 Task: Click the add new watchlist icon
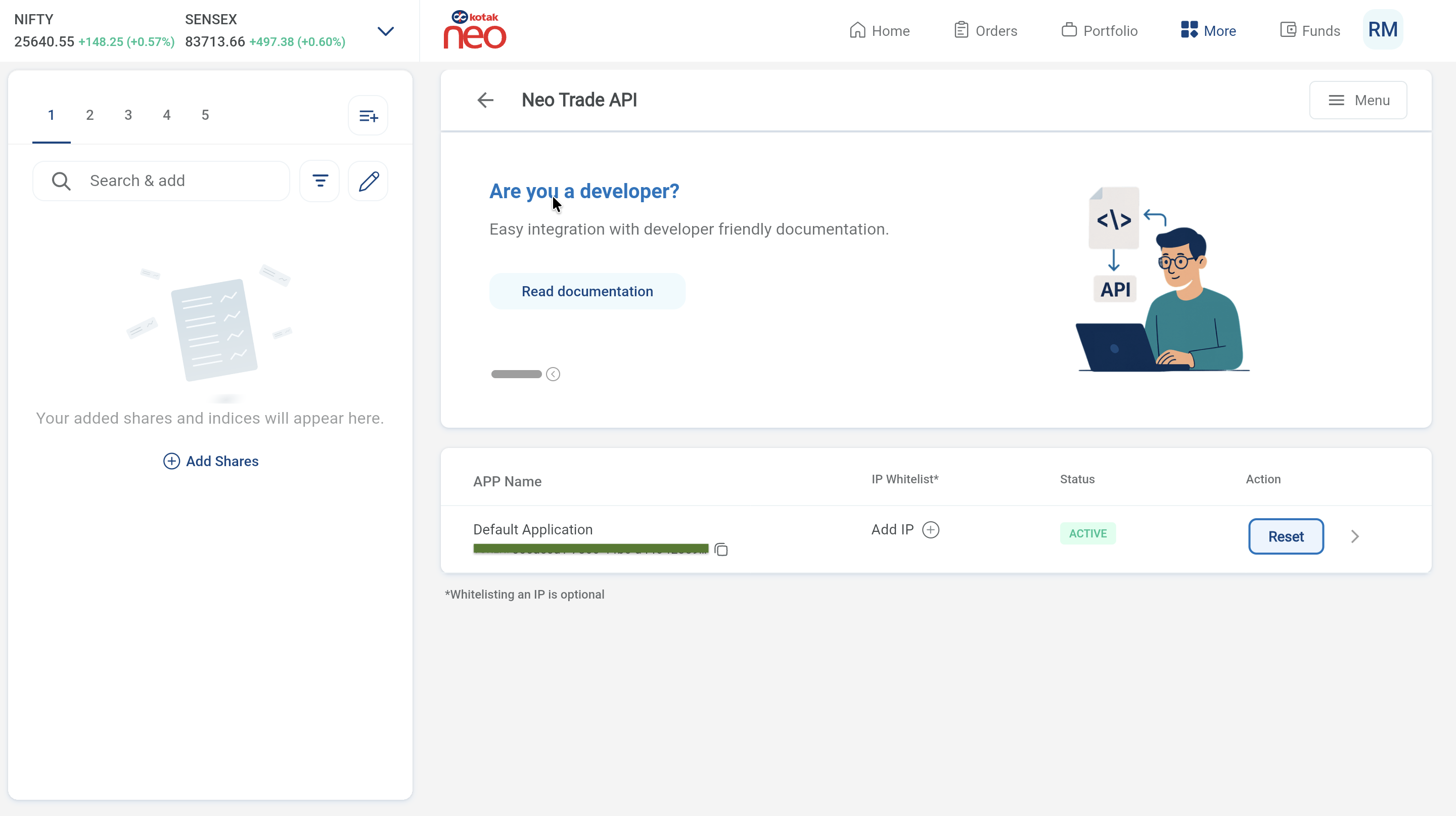[368, 116]
